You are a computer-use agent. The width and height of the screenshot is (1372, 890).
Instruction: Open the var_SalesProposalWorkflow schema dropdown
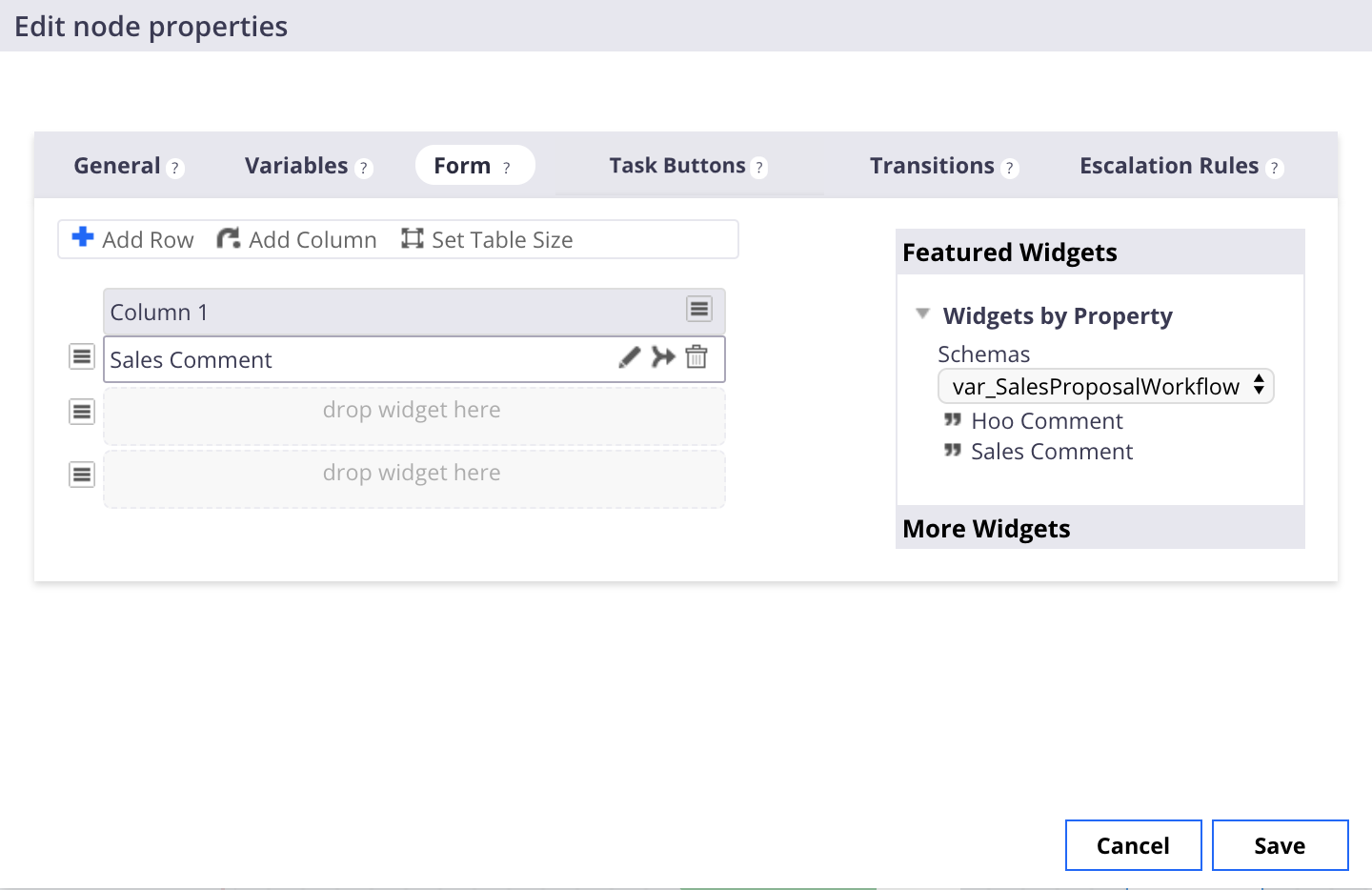coord(1106,386)
